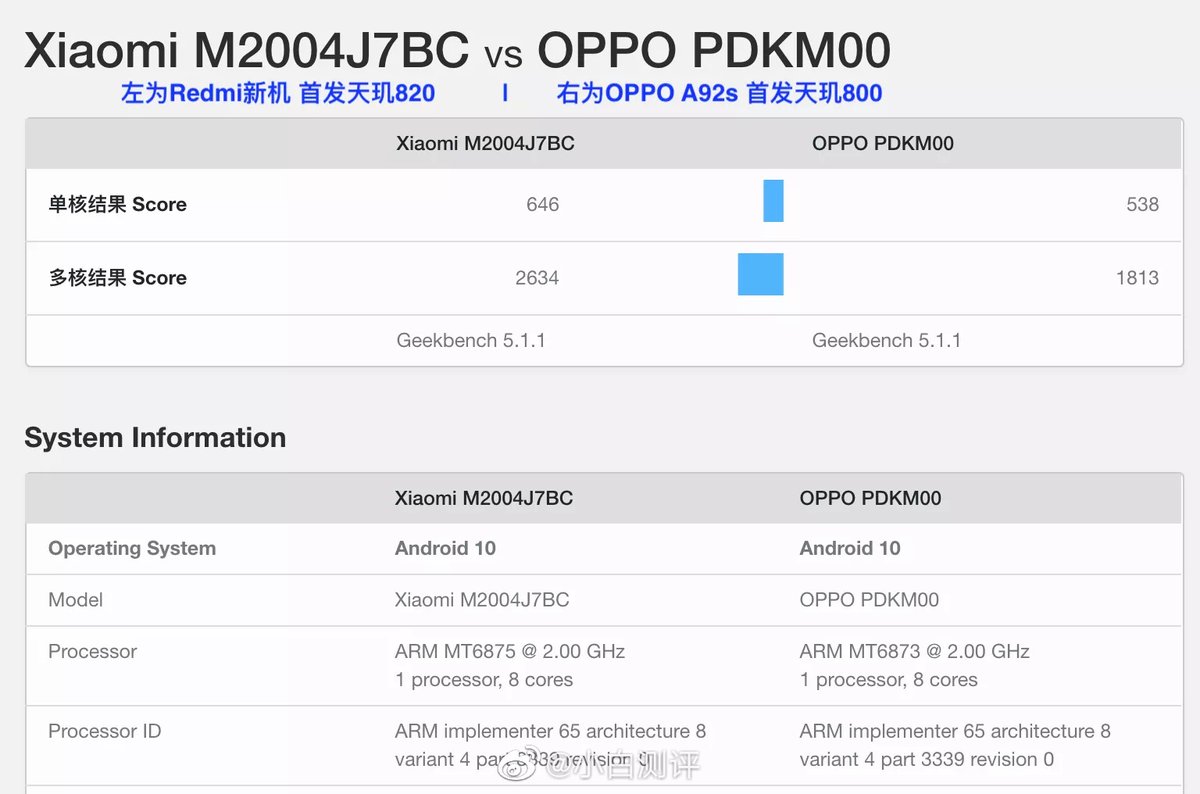Click the 'Operating System' row label
The height and width of the screenshot is (794, 1200).
[x=132, y=549]
